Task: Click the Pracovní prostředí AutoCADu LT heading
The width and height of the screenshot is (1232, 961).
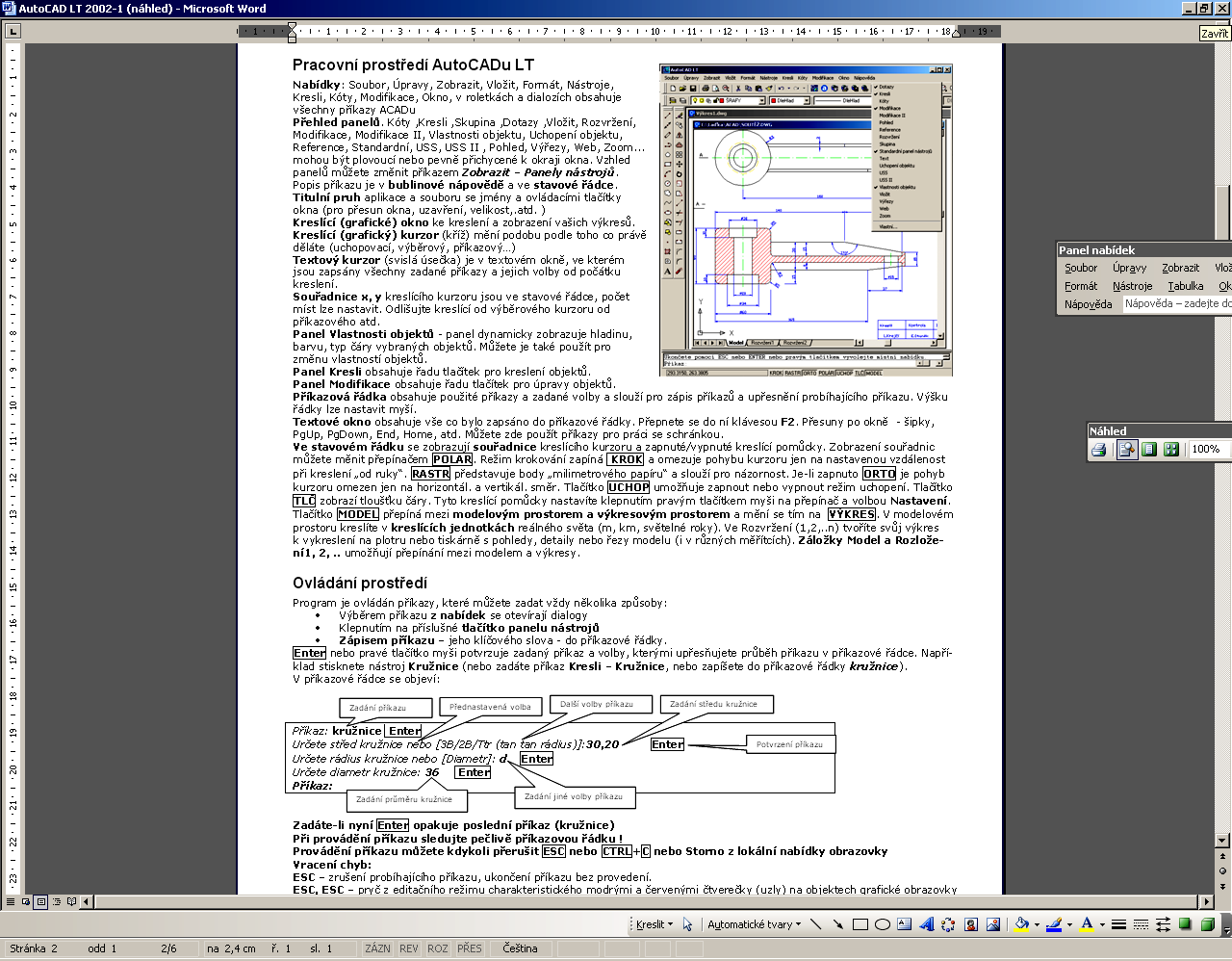Action: point(413,65)
